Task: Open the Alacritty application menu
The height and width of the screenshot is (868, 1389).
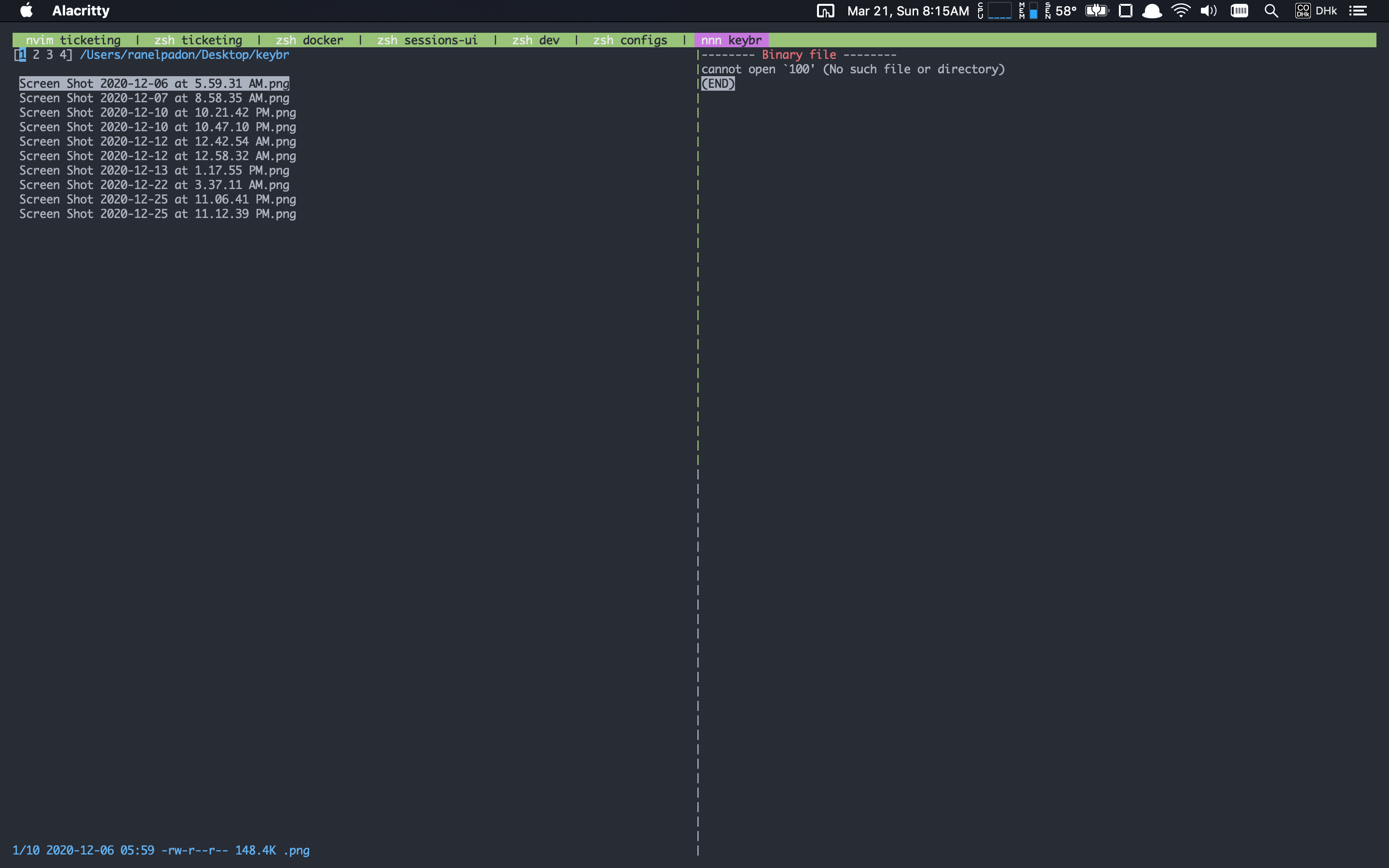Action: 81,10
